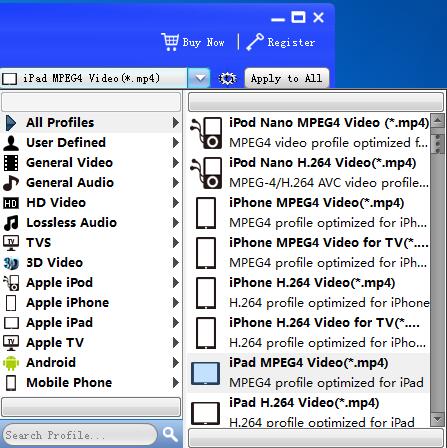Select the General Audio category

pos(91,183)
